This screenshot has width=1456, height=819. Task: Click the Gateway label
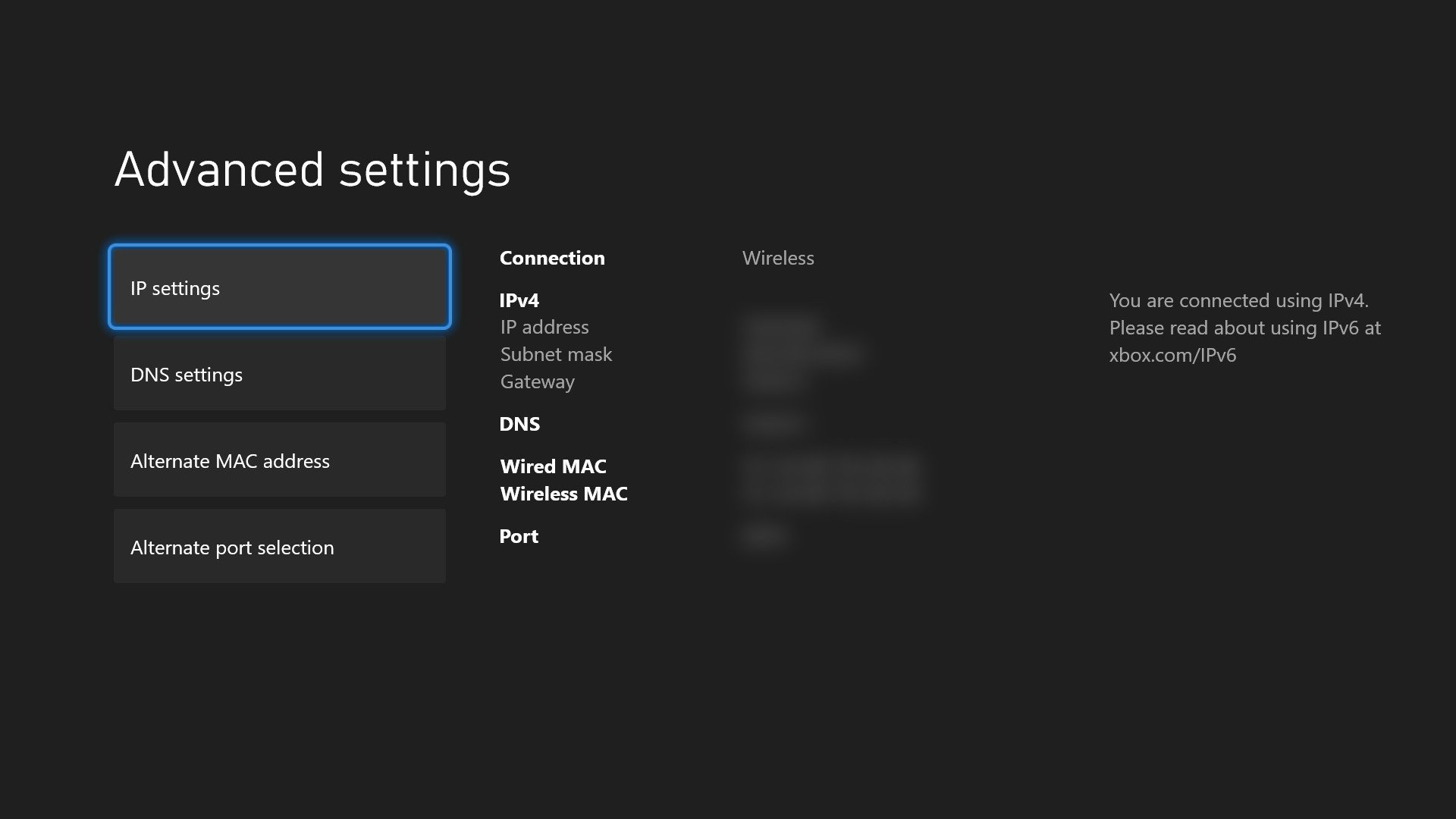[x=537, y=381]
